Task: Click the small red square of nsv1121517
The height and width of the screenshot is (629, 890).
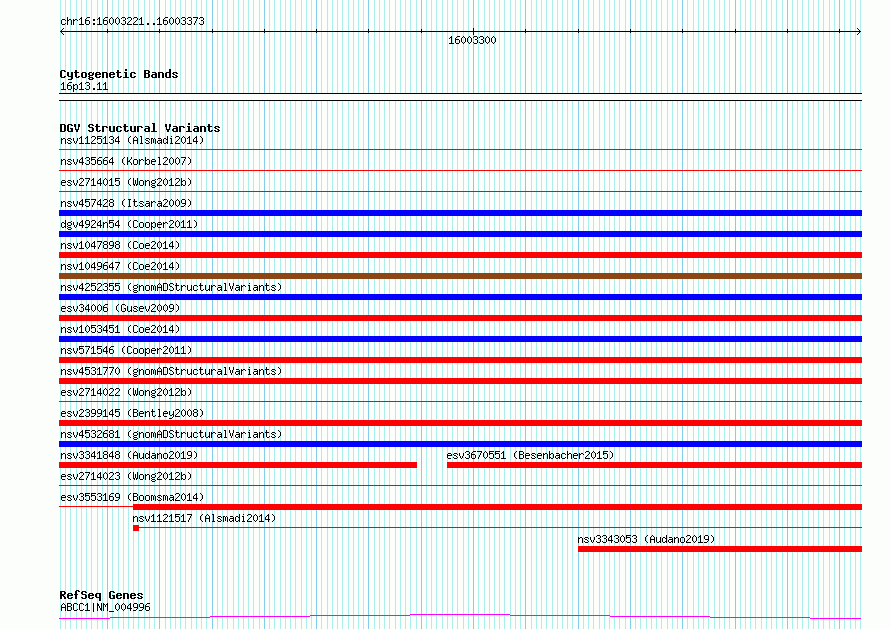Action: (x=136, y=528)
